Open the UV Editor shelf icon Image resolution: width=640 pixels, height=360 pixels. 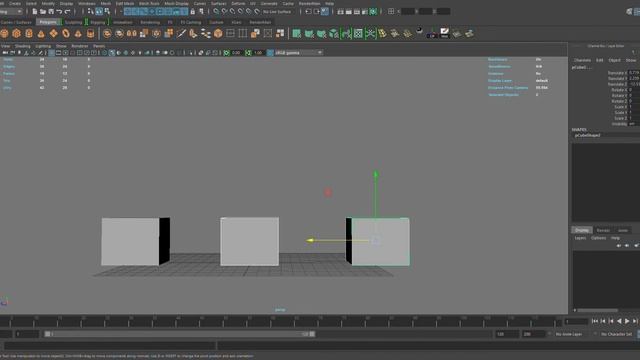click(358, 33)
